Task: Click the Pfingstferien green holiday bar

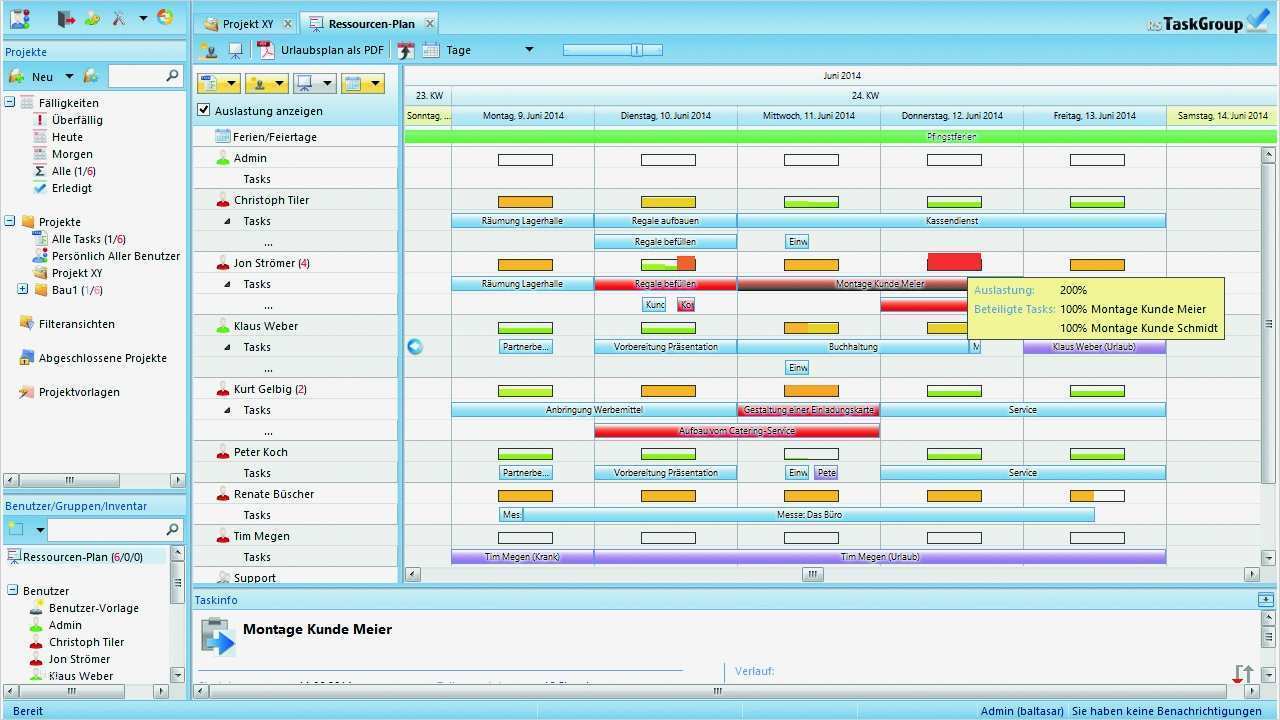Action: (x=840, y=136)
